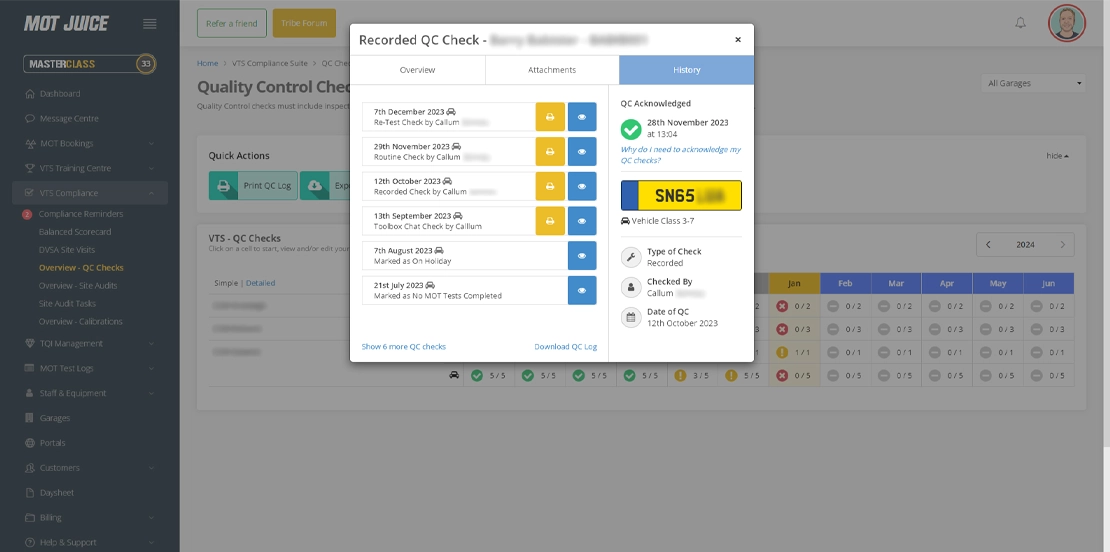Open the user profile avatar
The height and width of the screenshot is (552, 1110).
coord(1067,23)
